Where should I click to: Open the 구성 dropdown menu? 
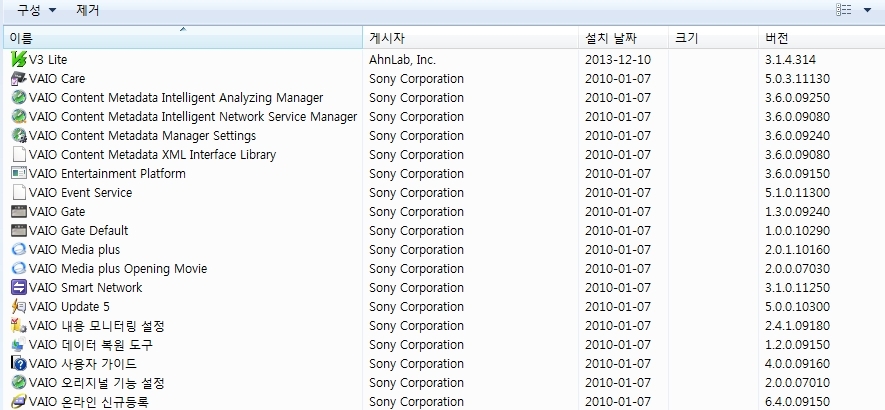[x=36, y=10]
